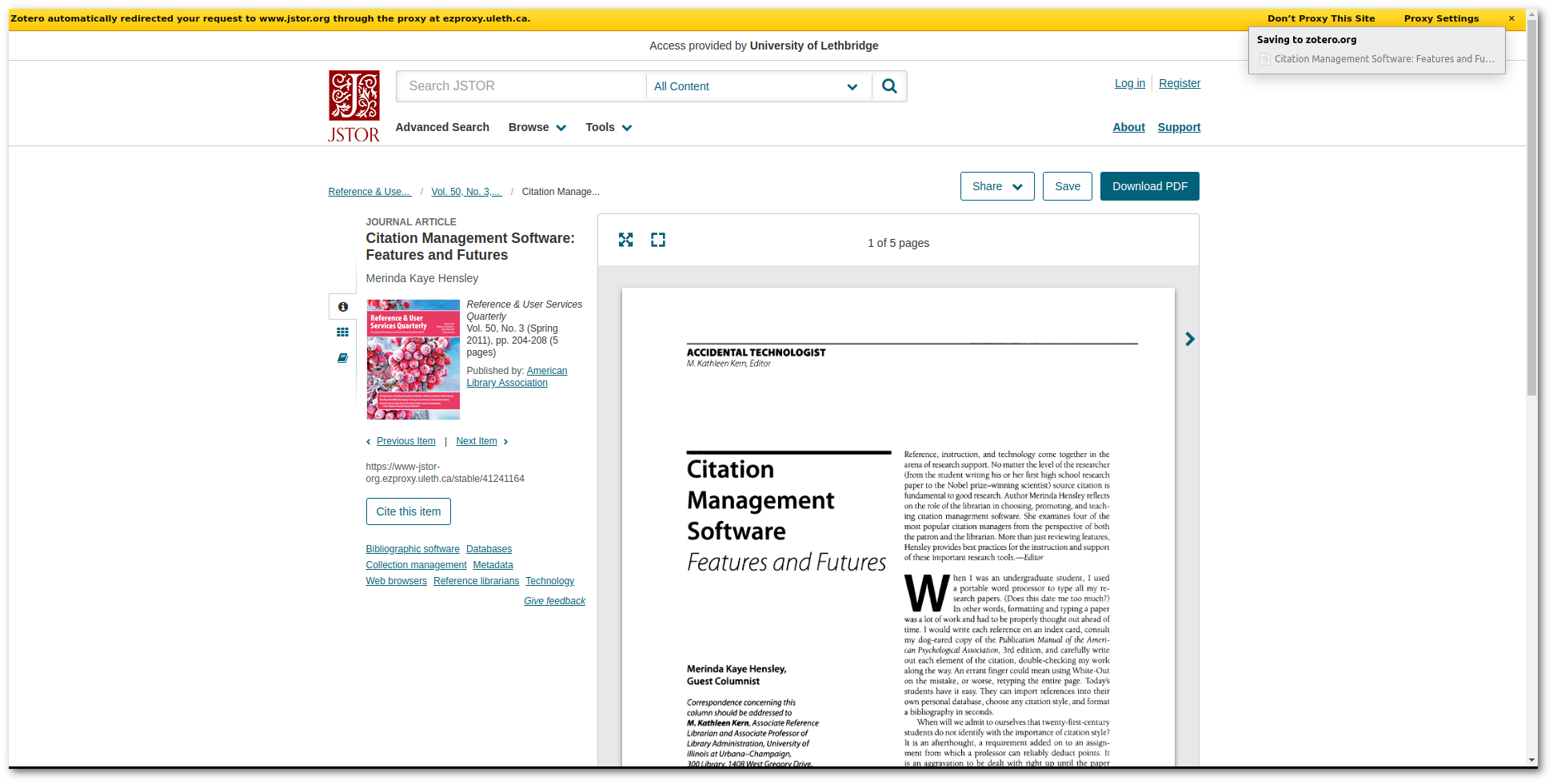This screenshot has width=1553, height=784.
Task: Go to next page arrow in viewer
Action: 1190,339
